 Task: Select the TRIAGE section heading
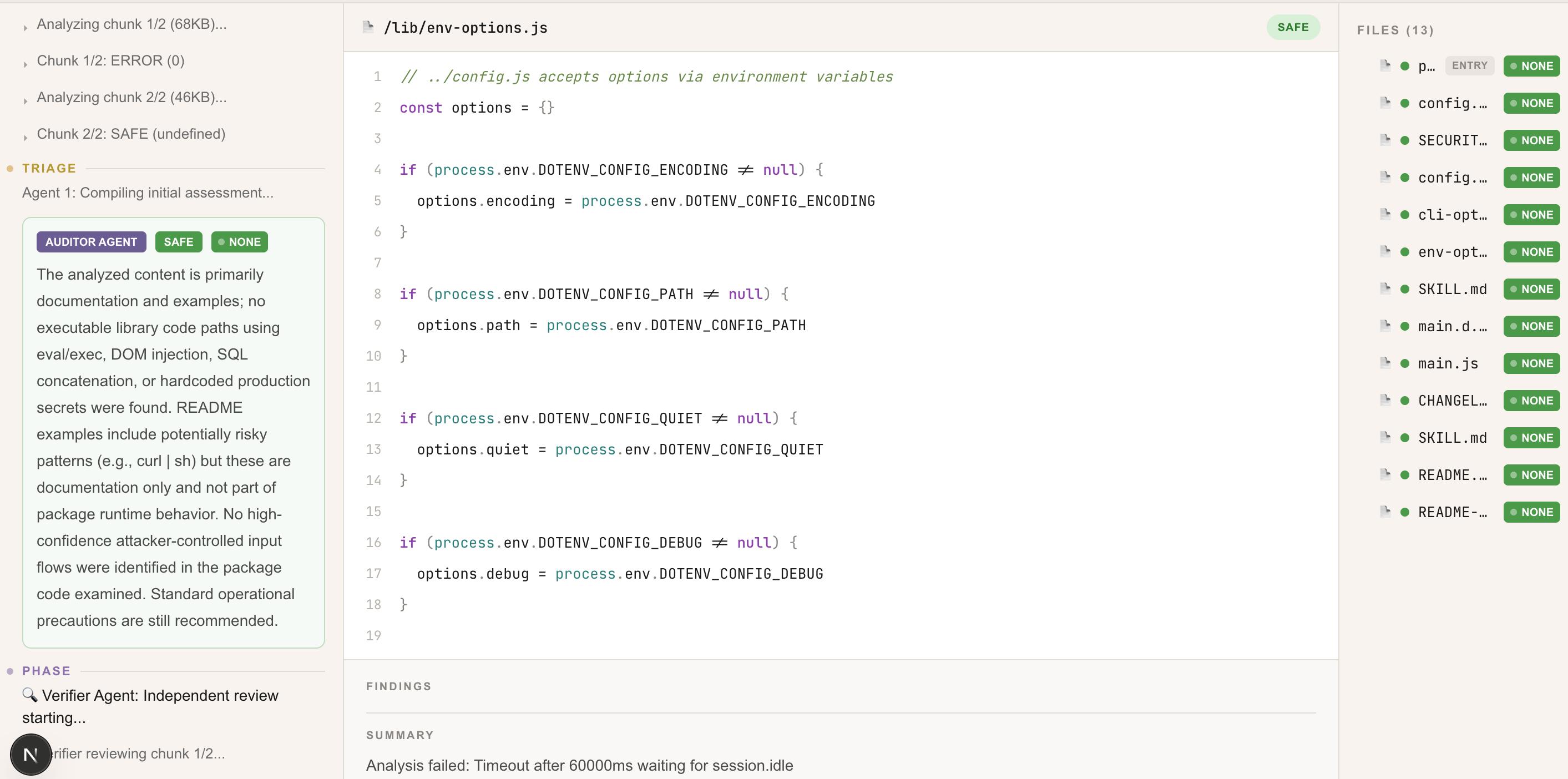tap(49, 168)
